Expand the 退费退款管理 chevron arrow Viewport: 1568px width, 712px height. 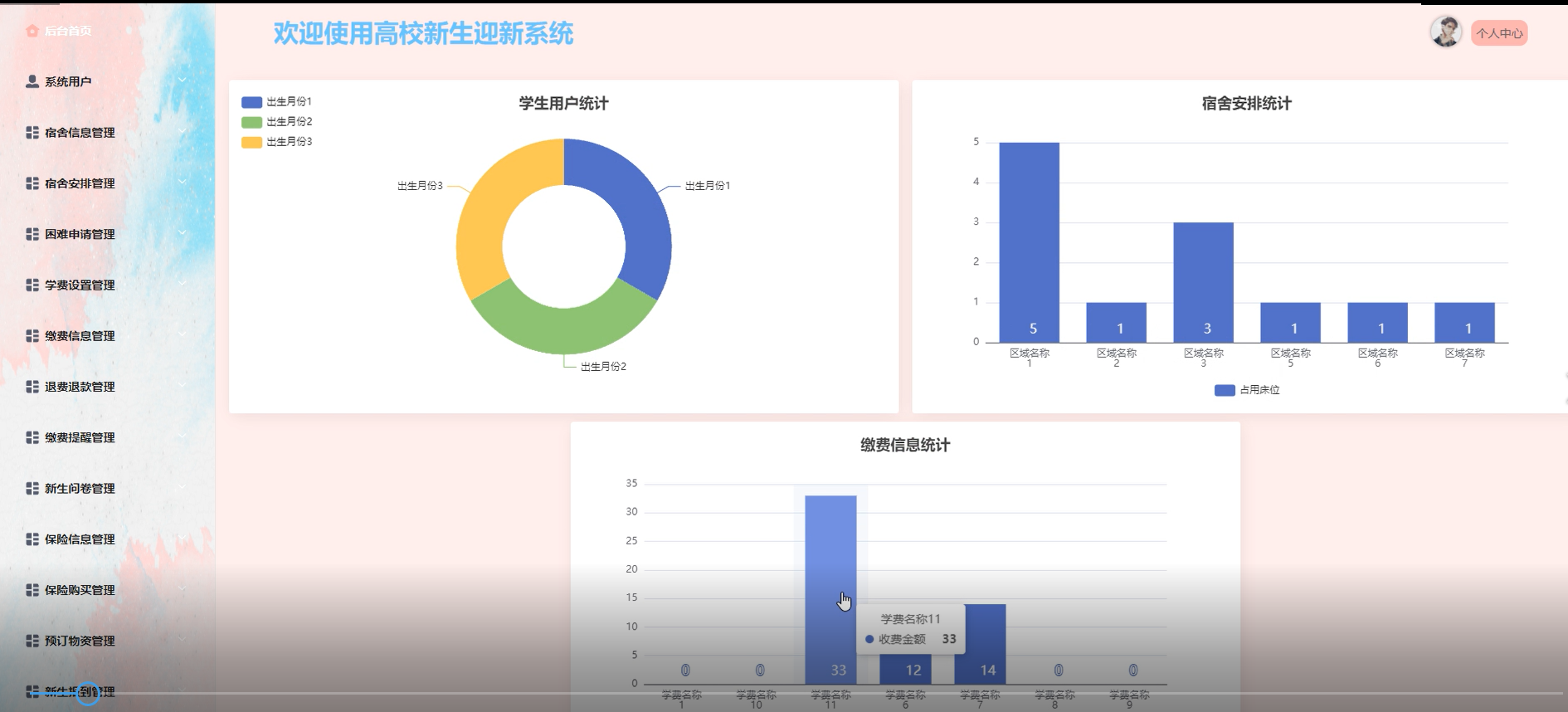[182, 386]
